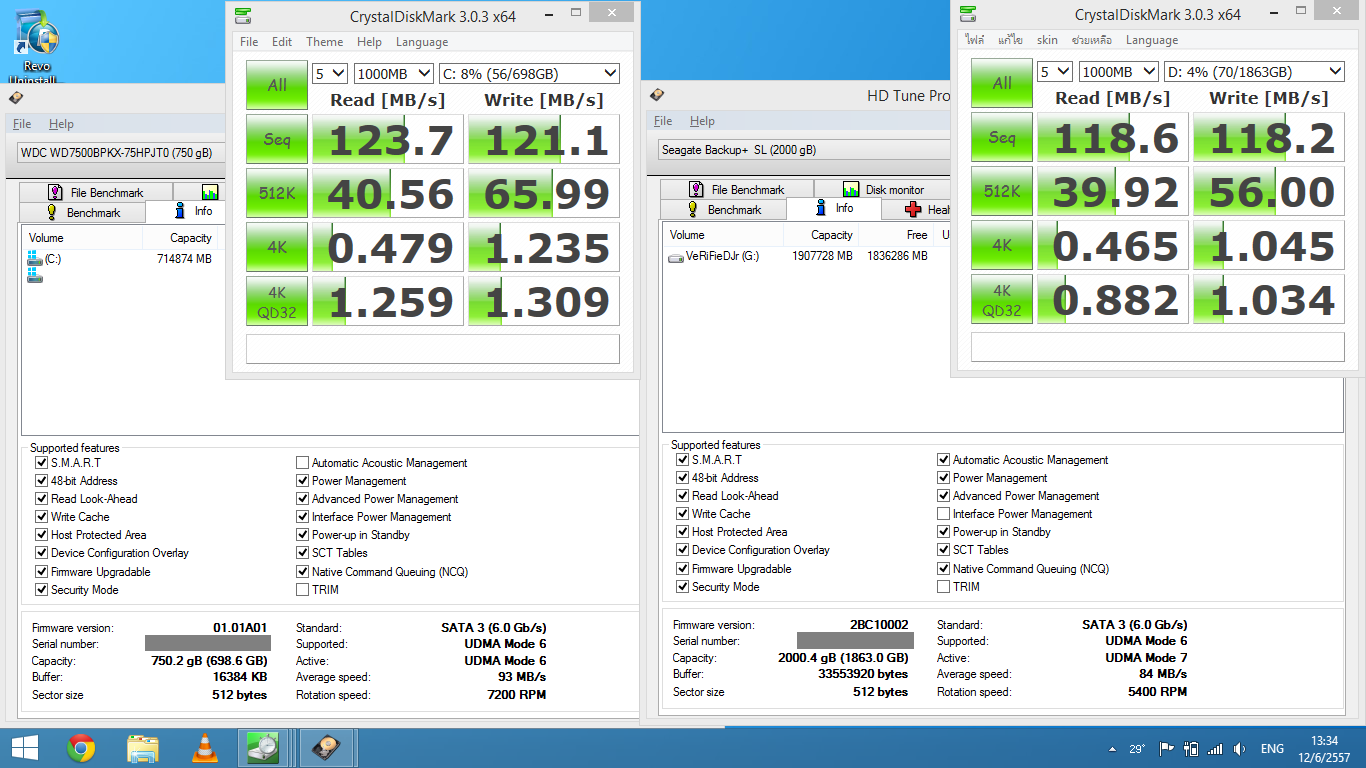Viewport: 1366px width, 768px height.
Task: Toggle S.M.A.R.T checkbox in the WDC window
Action: click(41, 463)
